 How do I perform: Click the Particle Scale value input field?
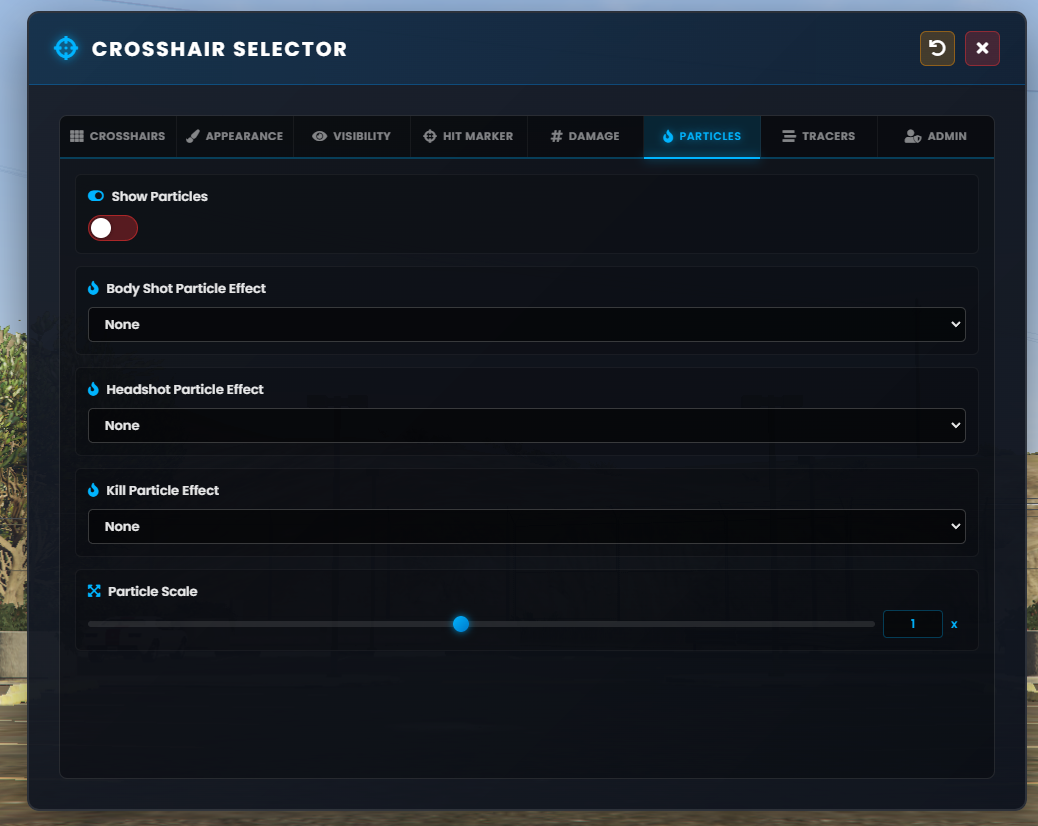coord(912,623)
